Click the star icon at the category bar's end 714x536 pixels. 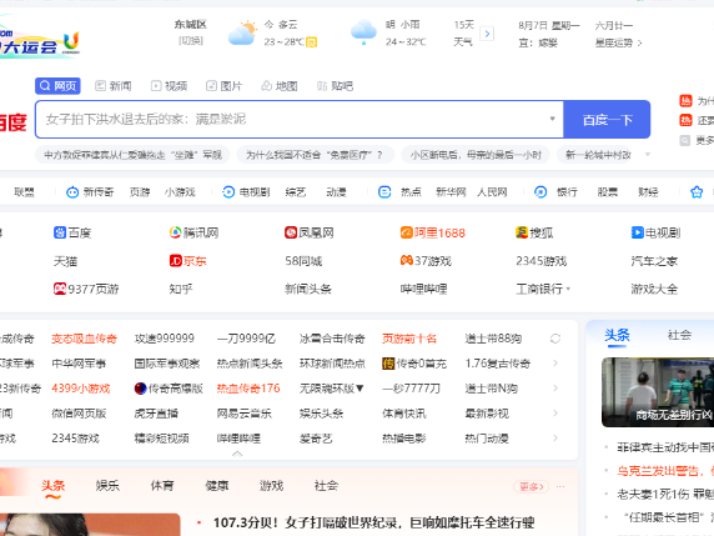click(696, 192)
